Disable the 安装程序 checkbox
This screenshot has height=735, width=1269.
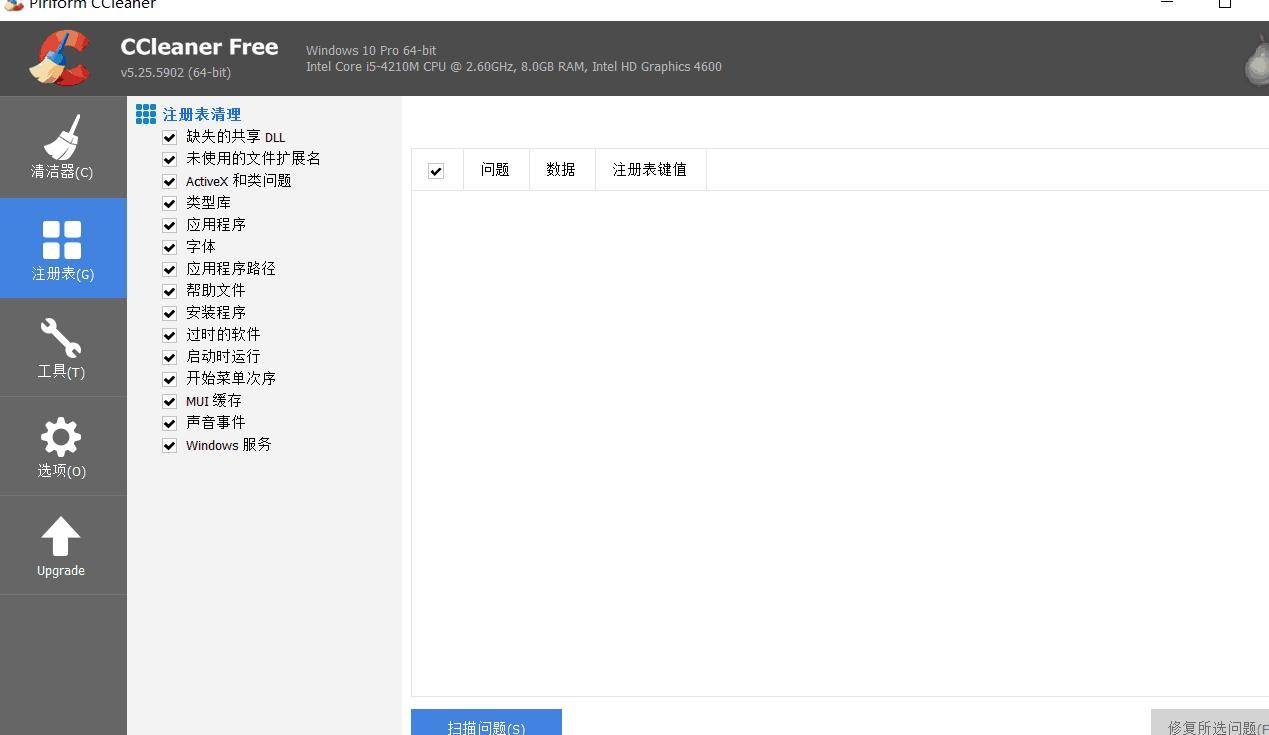click(170, 313)
